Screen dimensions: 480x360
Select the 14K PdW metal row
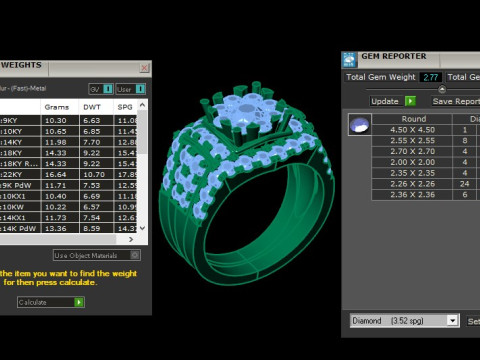coord(69,229)
